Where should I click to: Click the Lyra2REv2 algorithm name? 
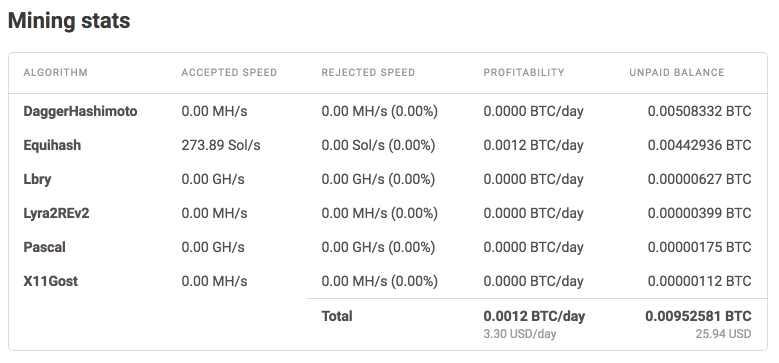point(56,213)
